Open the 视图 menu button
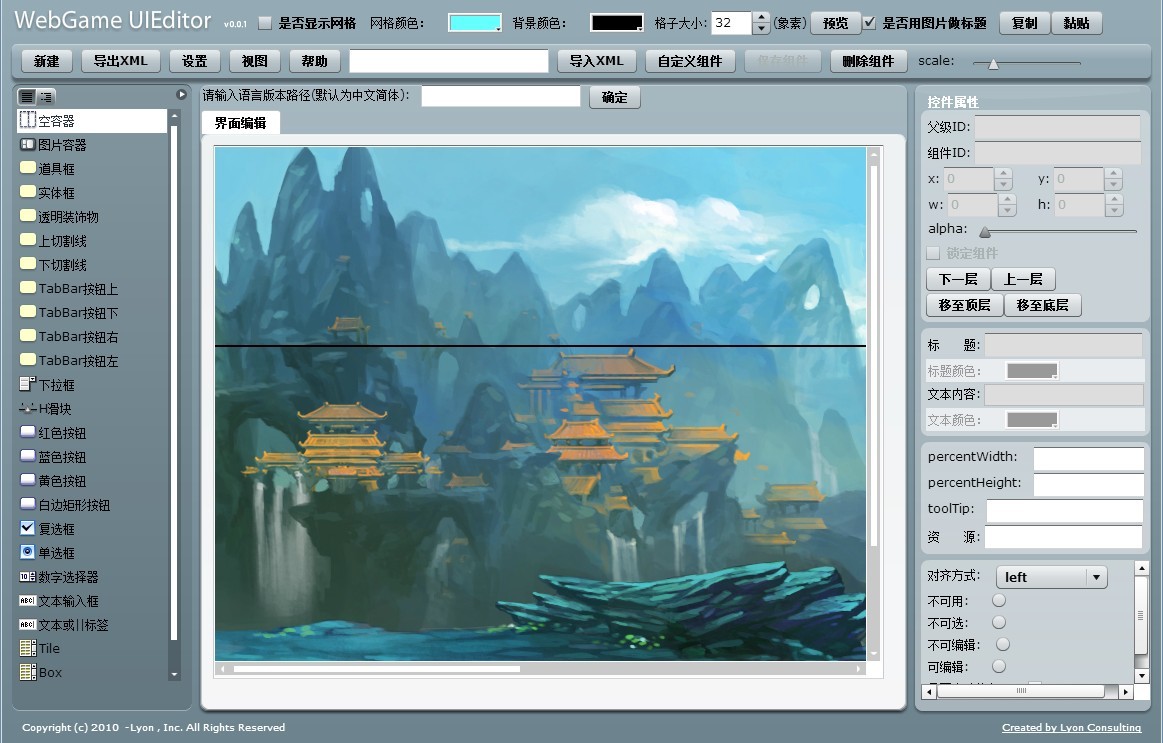The image size is (1163, 743). pos(254,61)
